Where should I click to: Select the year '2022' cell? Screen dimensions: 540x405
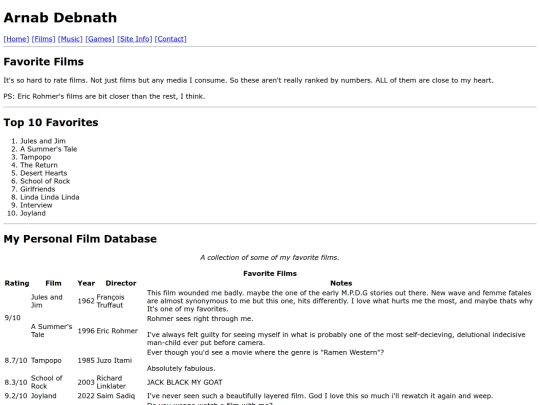tap(86, 396)
